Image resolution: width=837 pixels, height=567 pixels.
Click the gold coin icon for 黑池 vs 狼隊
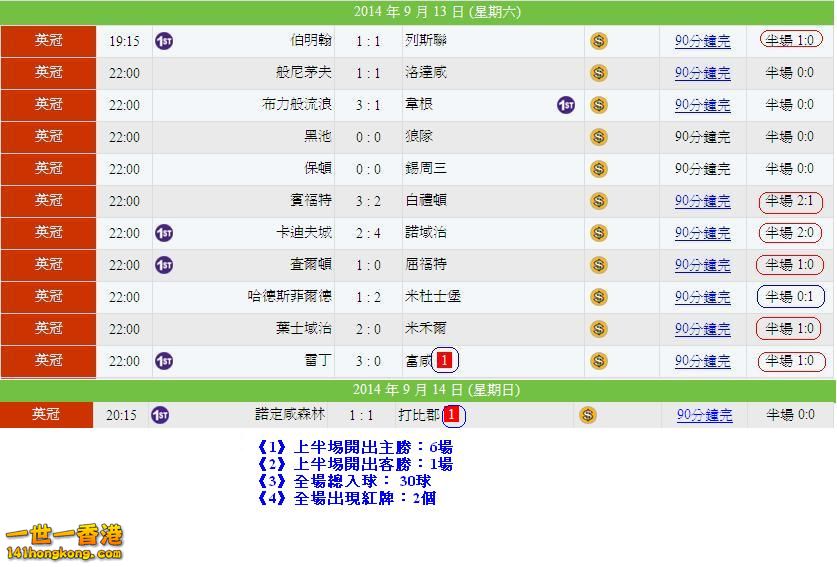pyautogui.click(x=599, y=137)
